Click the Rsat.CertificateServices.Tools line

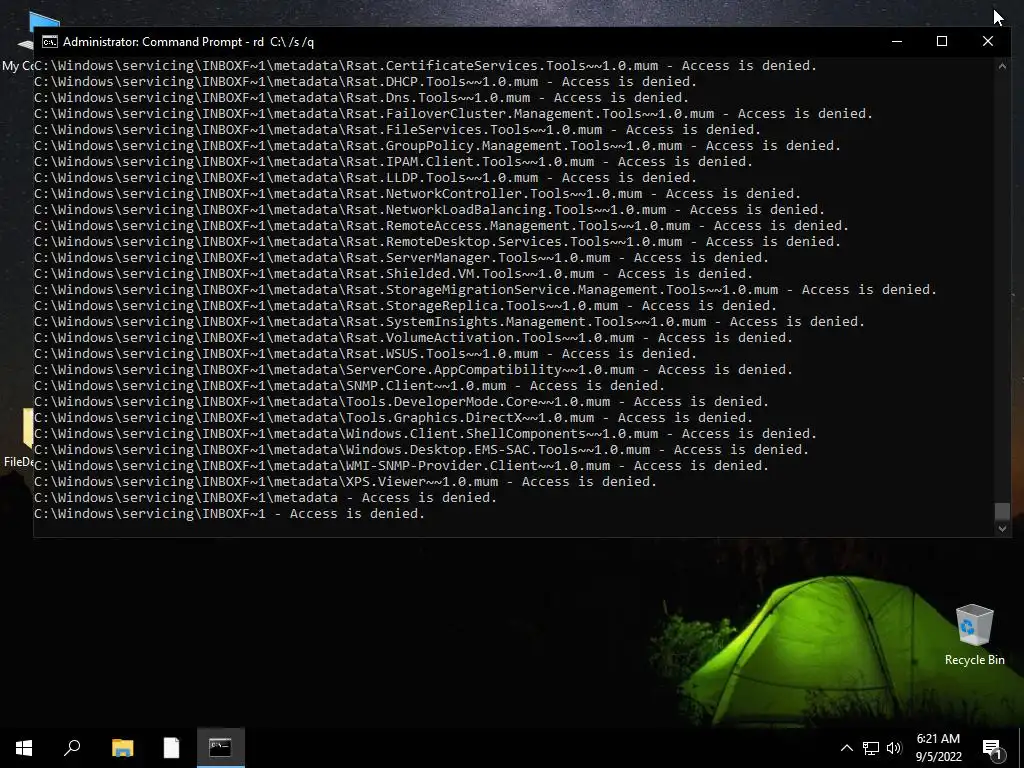click(x=426, y=65)
